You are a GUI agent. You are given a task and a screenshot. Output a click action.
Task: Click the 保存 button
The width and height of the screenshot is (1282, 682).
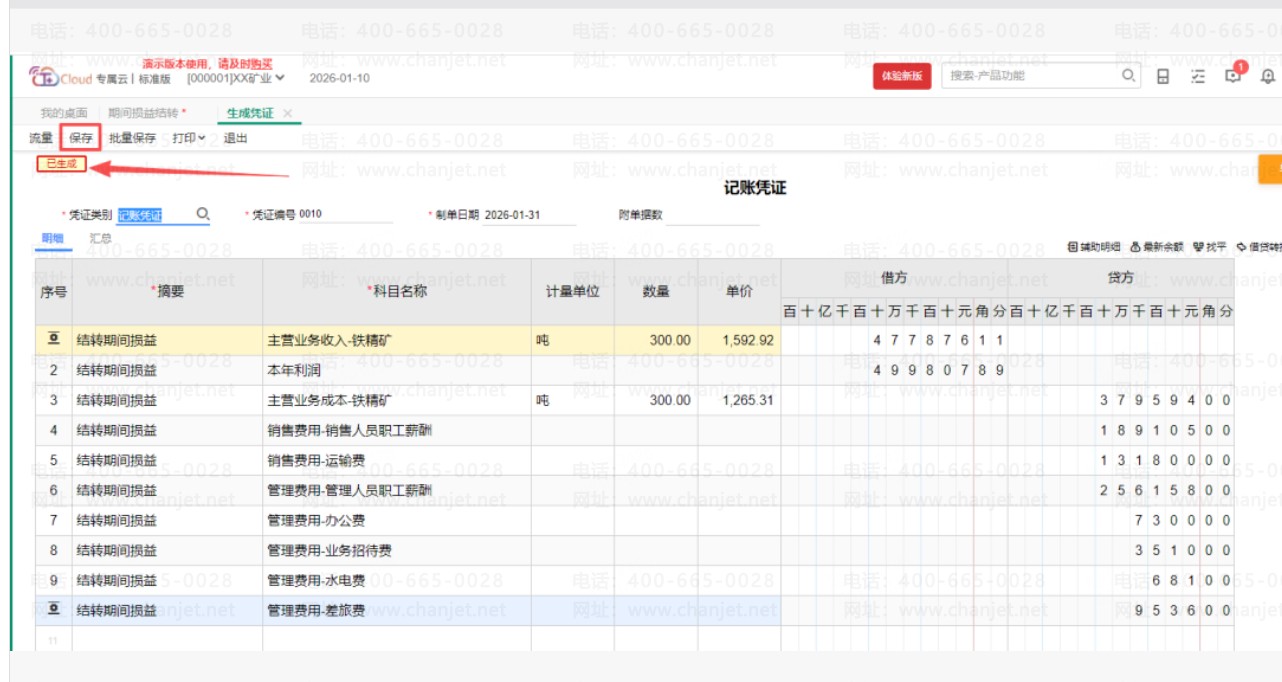click(81, 138)
